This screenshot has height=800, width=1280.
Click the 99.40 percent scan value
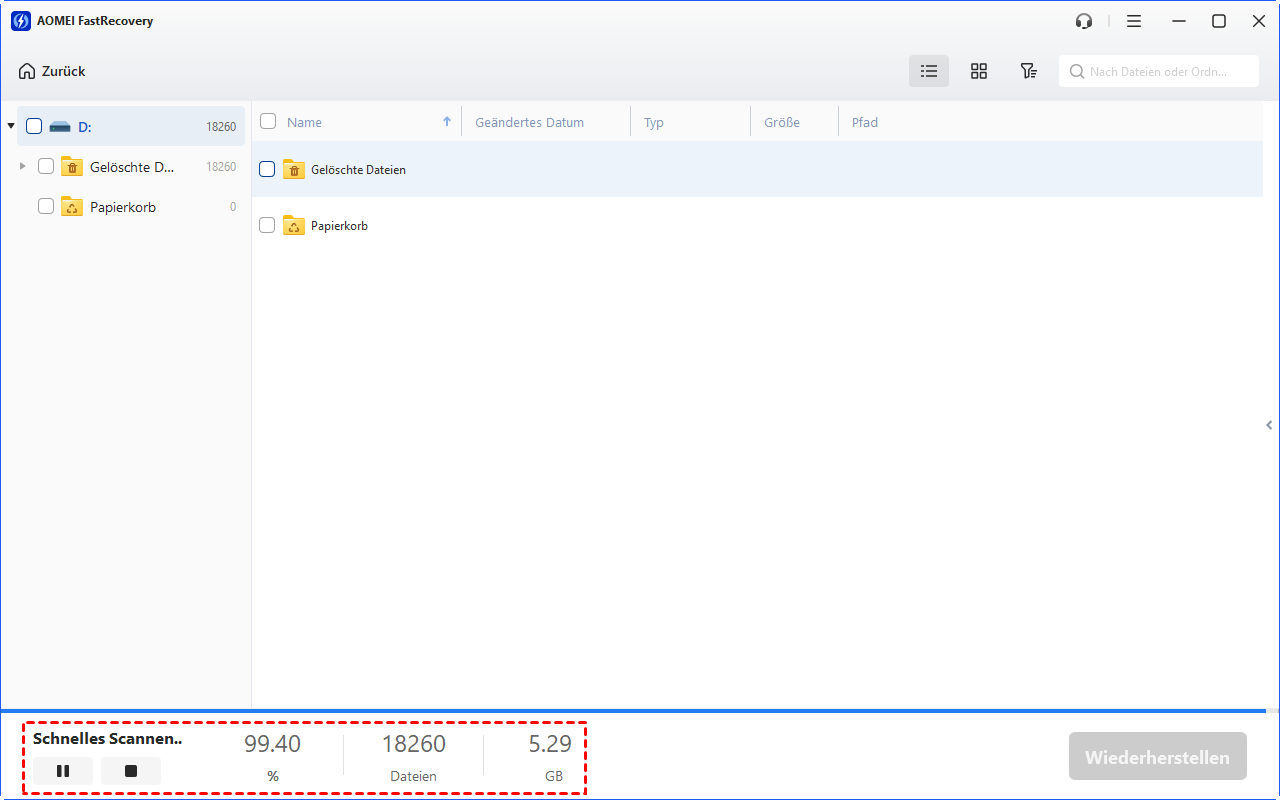[272, 744]
